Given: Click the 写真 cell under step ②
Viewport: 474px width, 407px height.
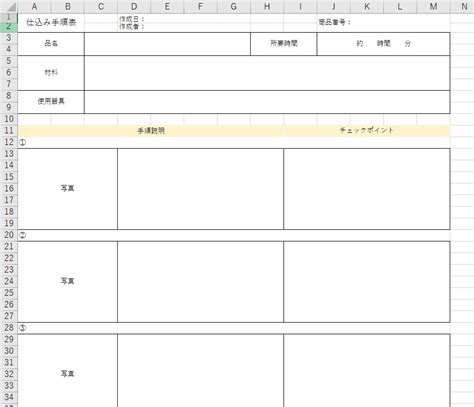Looking at the screenshot, I should pyautogui.click(x=68, y=281).
